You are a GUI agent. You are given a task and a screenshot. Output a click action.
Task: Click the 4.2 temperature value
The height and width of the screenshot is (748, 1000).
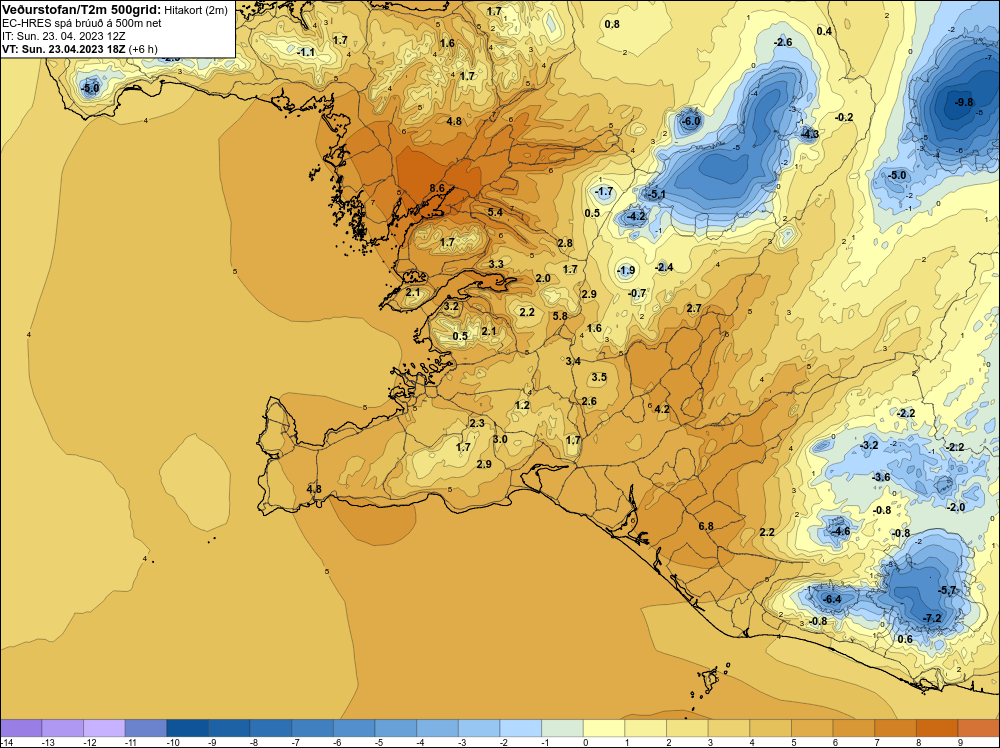(662, 409)
